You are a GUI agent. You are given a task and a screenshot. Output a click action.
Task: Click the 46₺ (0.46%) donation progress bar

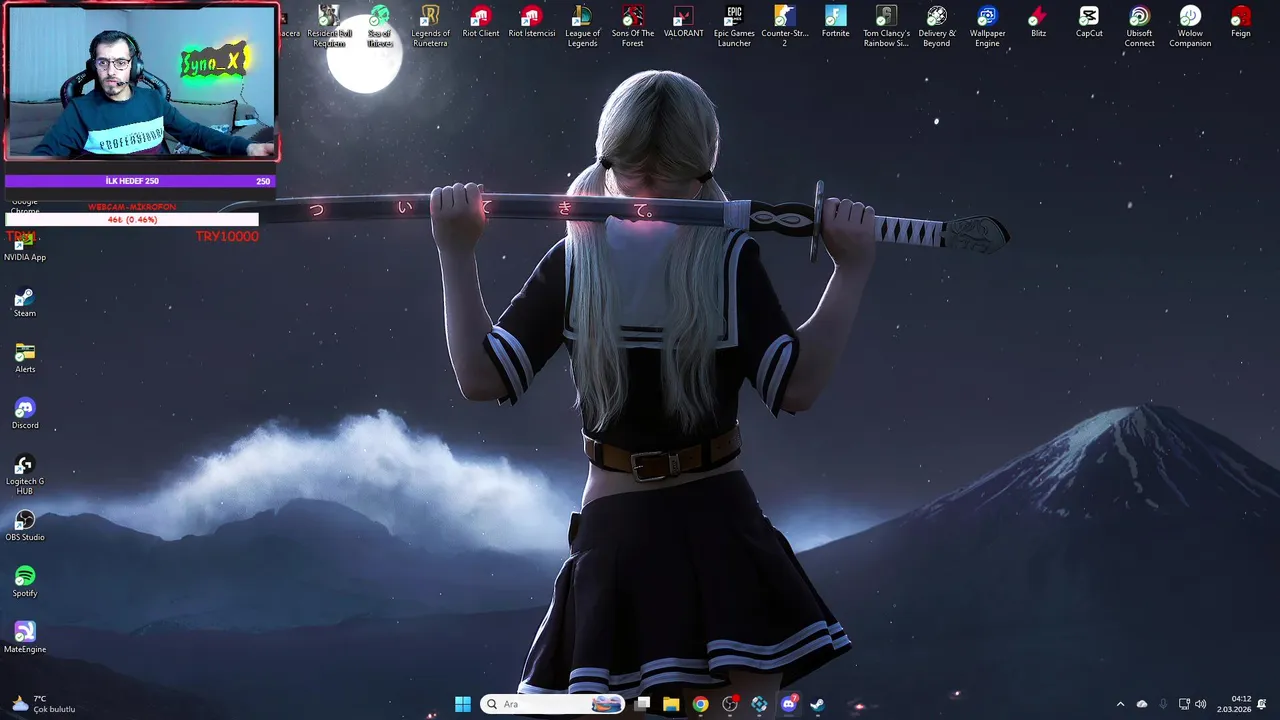(132, 219)
